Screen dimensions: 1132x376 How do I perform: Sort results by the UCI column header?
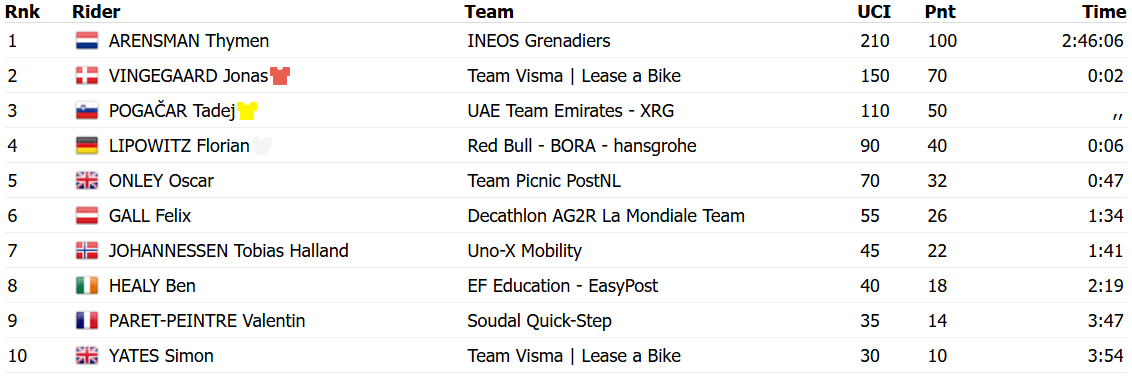874,12
